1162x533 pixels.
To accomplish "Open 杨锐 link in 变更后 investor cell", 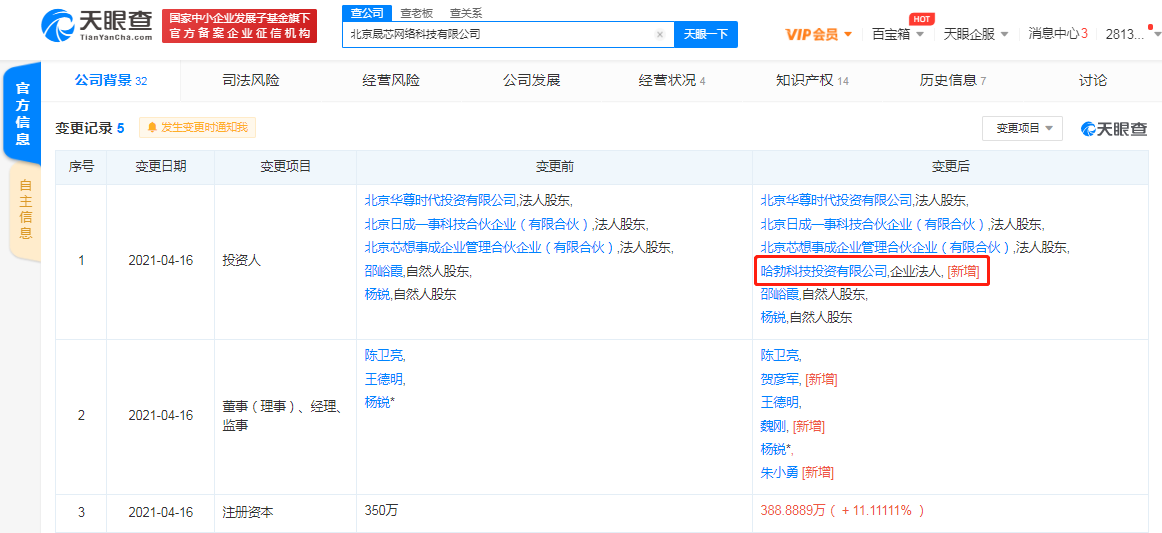I will (x=773, y=318).
